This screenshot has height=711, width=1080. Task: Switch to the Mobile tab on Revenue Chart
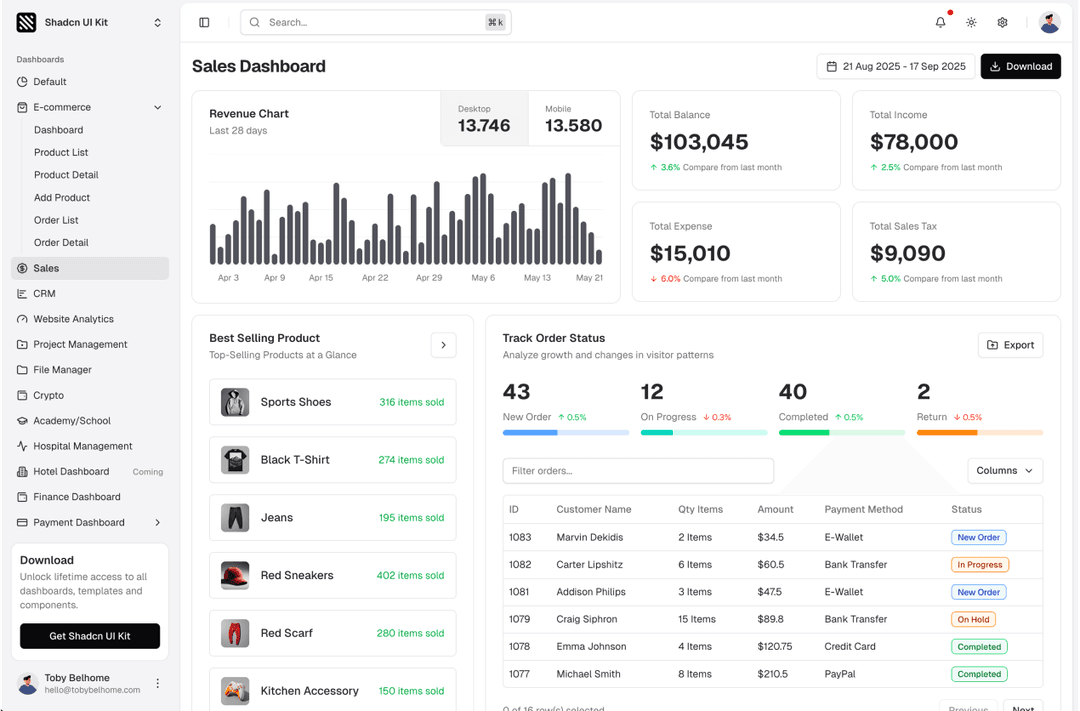click(573, 120)
